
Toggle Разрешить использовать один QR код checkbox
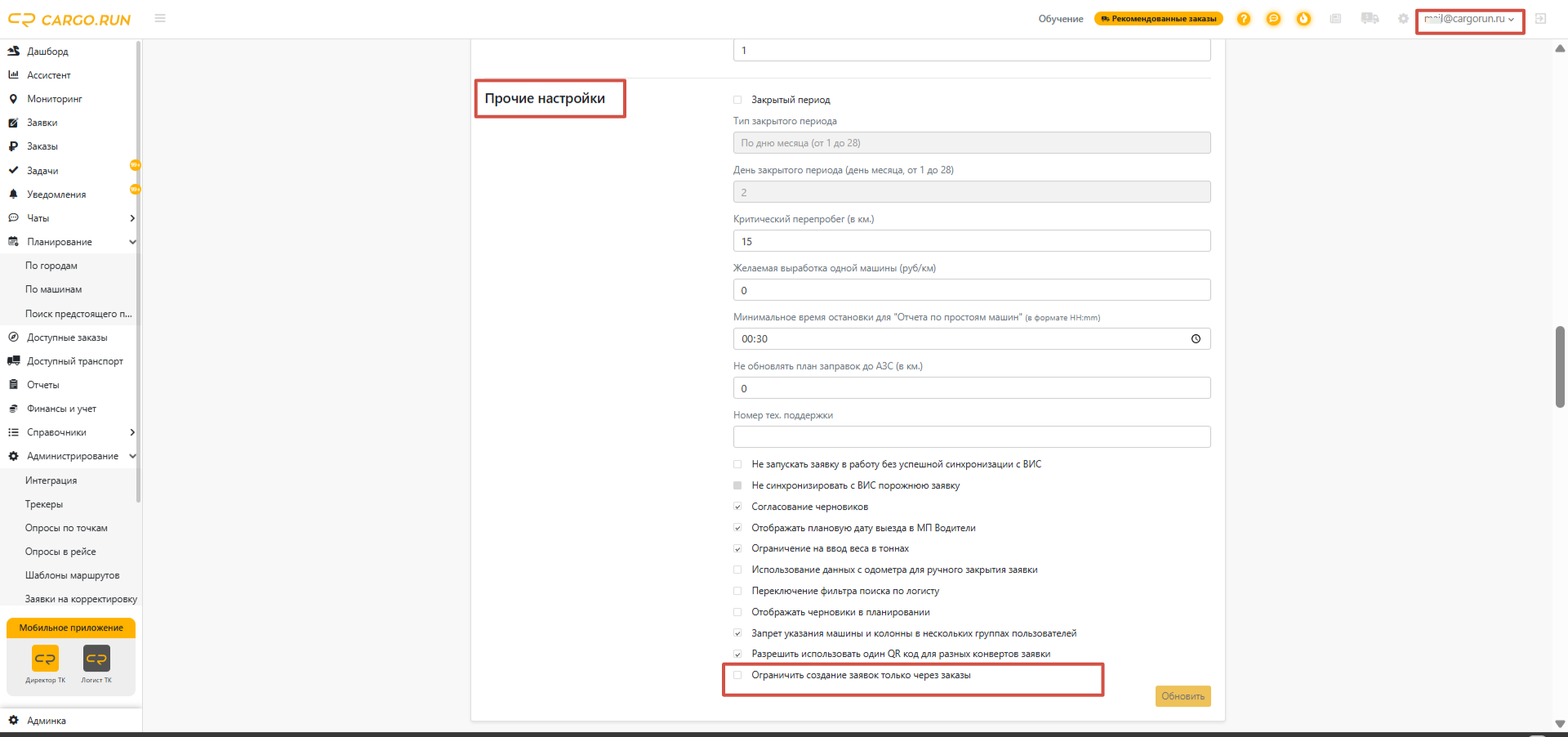[x=737, y=654]
